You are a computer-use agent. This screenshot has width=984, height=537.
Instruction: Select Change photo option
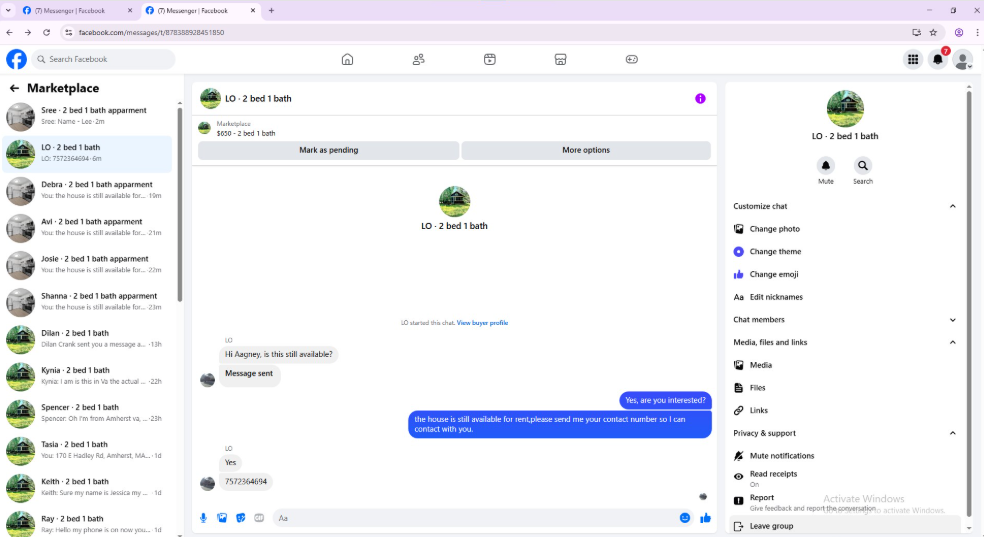click(845, 229)
